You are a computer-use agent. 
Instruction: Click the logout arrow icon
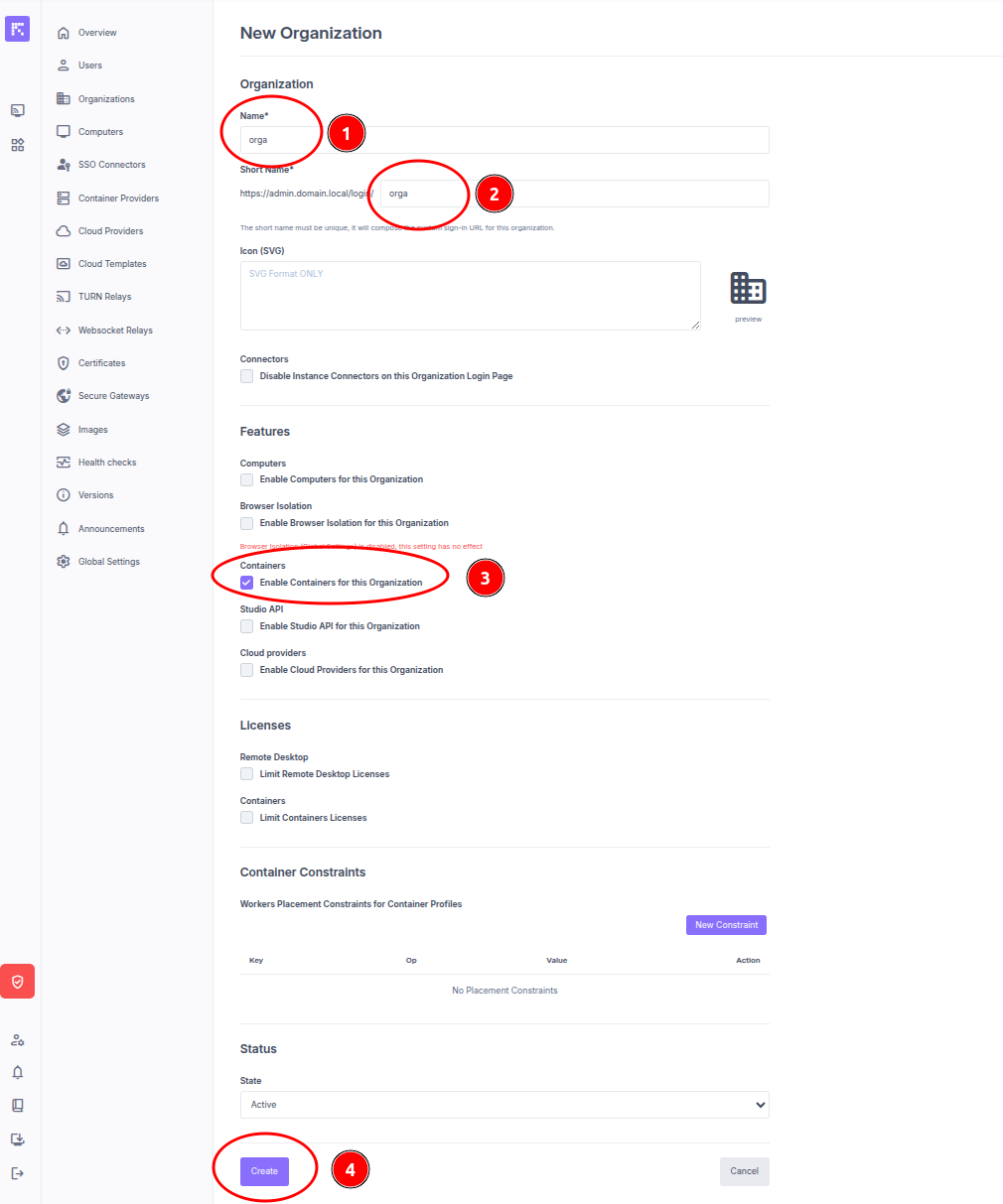tap(17, 1173)
